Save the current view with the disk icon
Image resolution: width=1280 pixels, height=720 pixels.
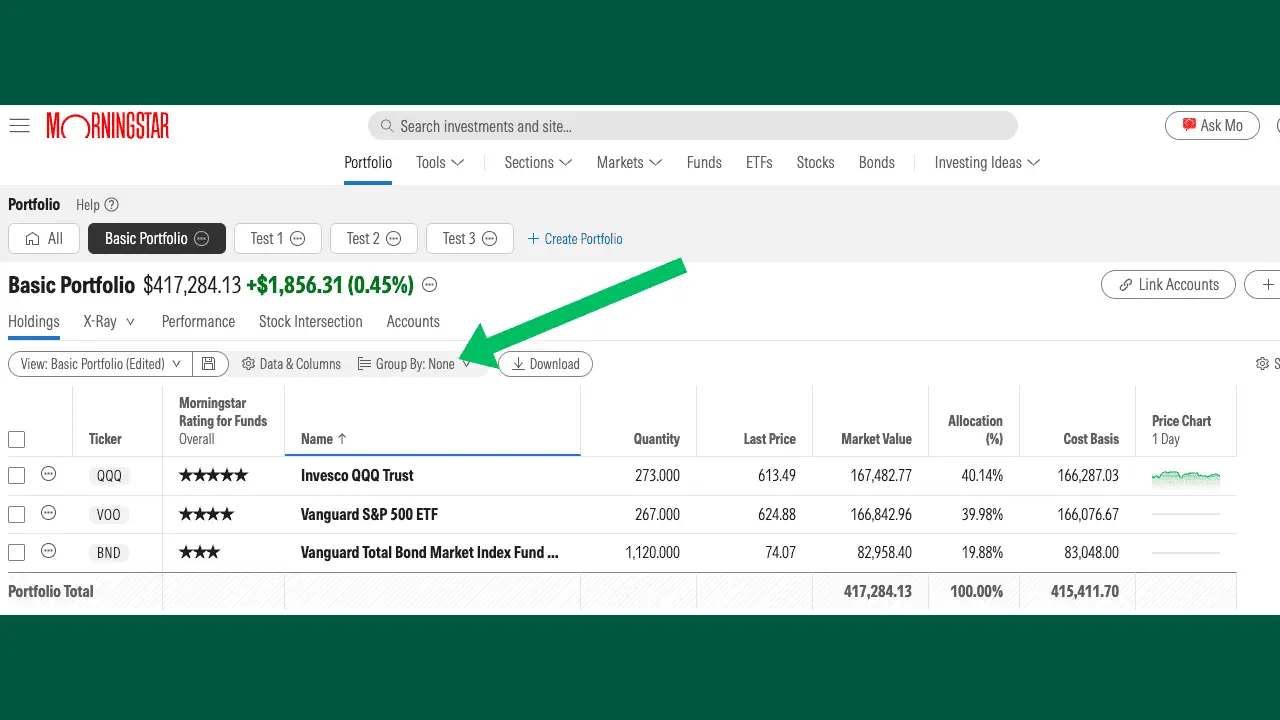click(x=209, y=363)
